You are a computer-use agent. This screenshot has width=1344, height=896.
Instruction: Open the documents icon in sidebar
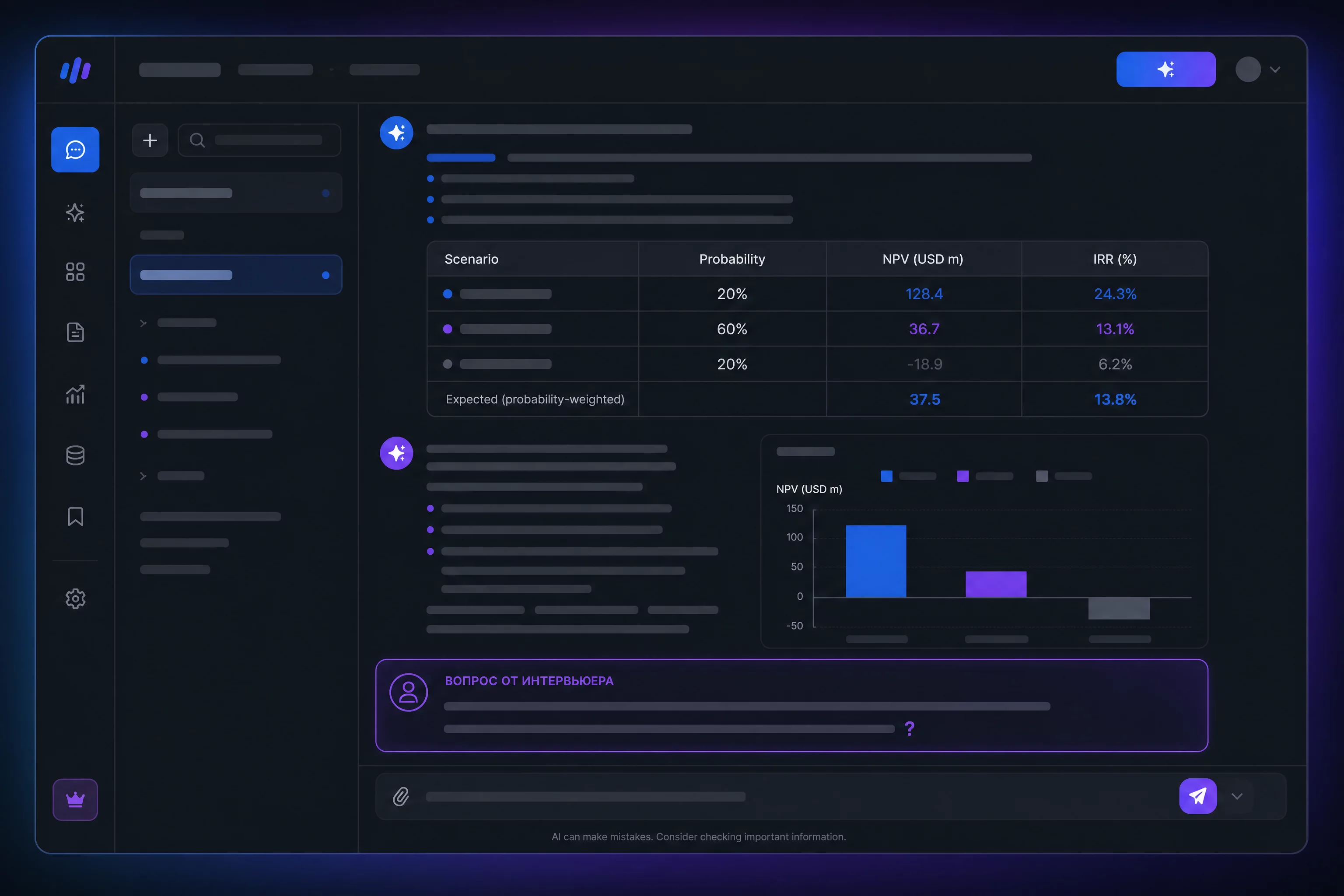point(75,332)
